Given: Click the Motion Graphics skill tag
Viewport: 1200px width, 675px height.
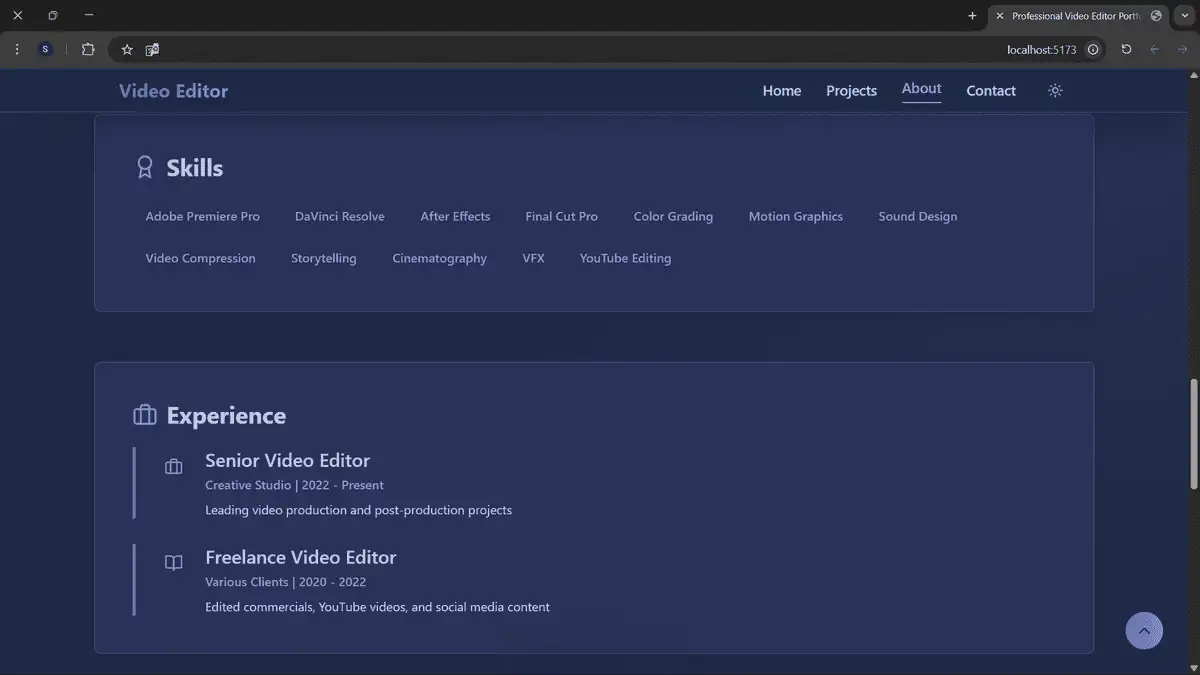Looking at the screenshot, I should click(x=796, y=216).
